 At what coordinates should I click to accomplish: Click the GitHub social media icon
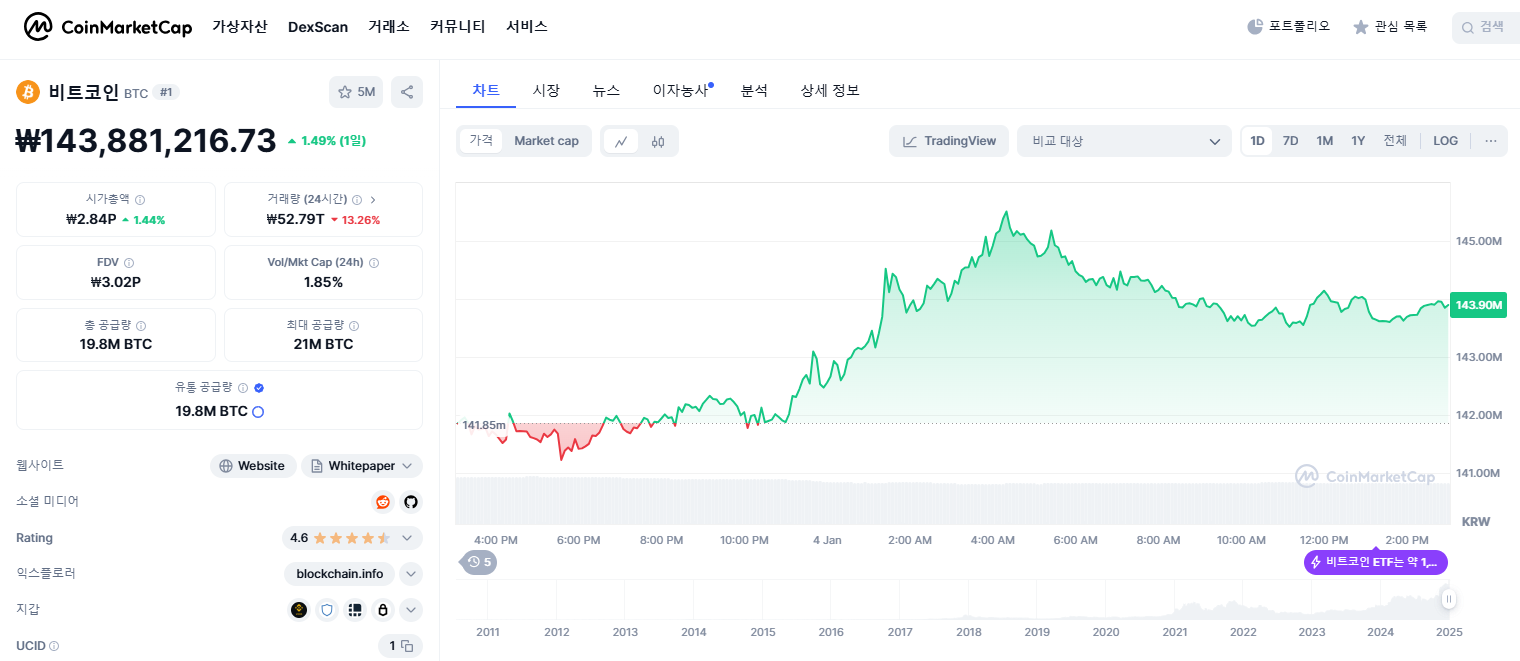pos(411,502)
